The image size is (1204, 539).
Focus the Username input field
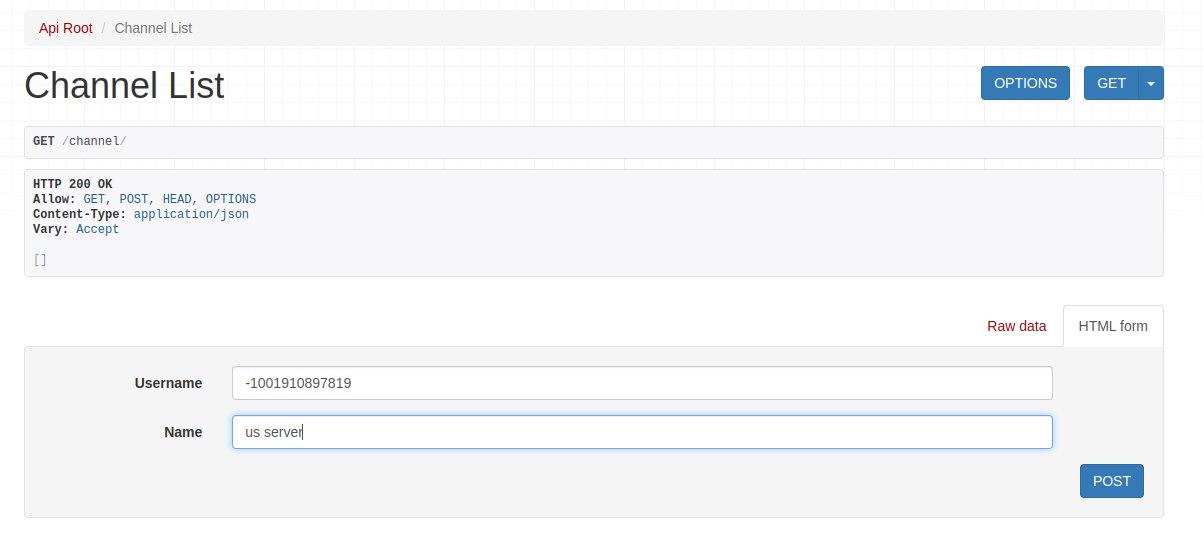[642, 383]
